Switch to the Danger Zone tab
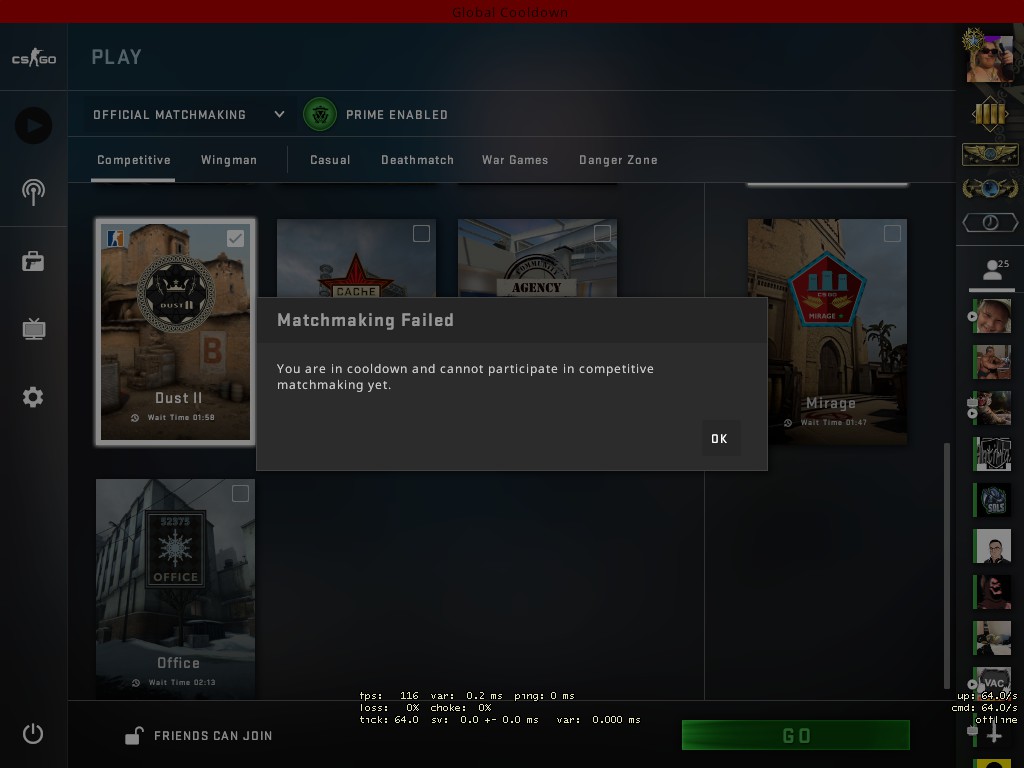This screenshot has width=1024, height=768. [x=618, y=160]
